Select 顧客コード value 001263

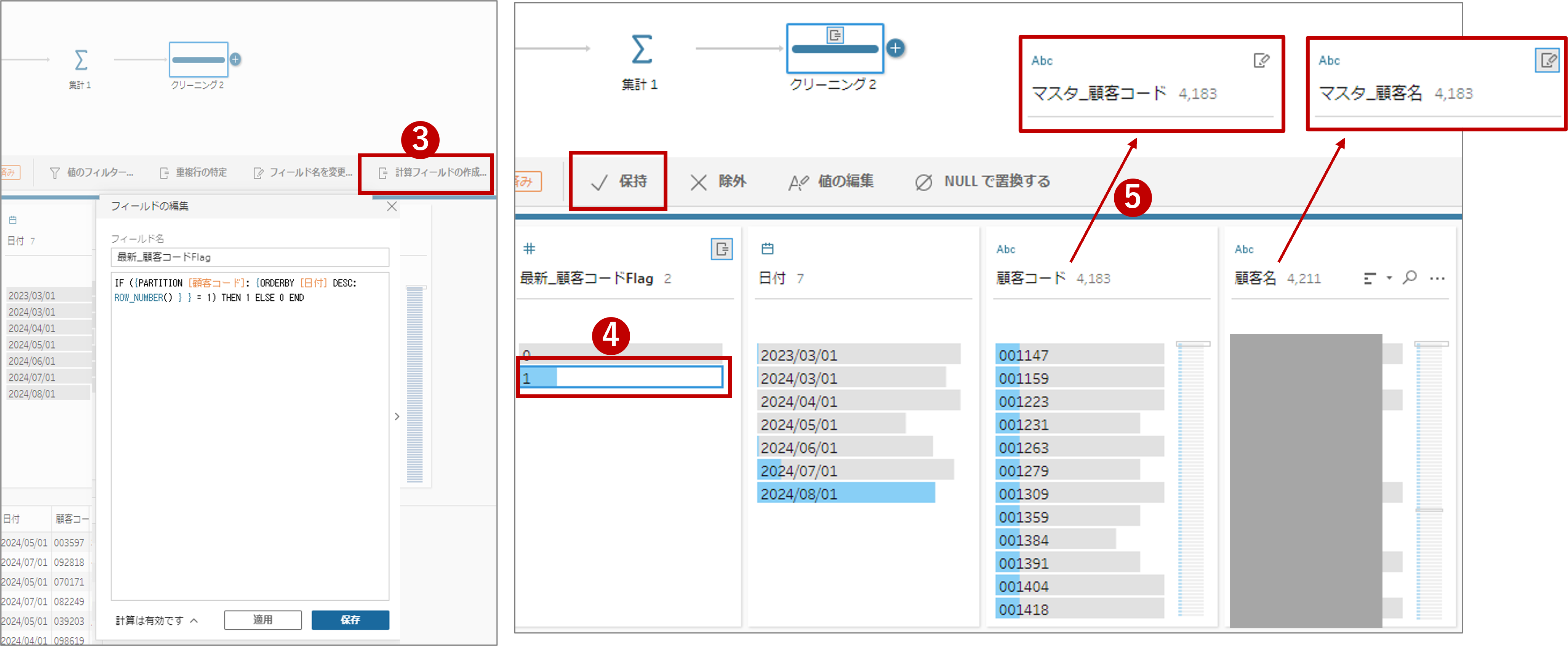(x=1080, y=447)
